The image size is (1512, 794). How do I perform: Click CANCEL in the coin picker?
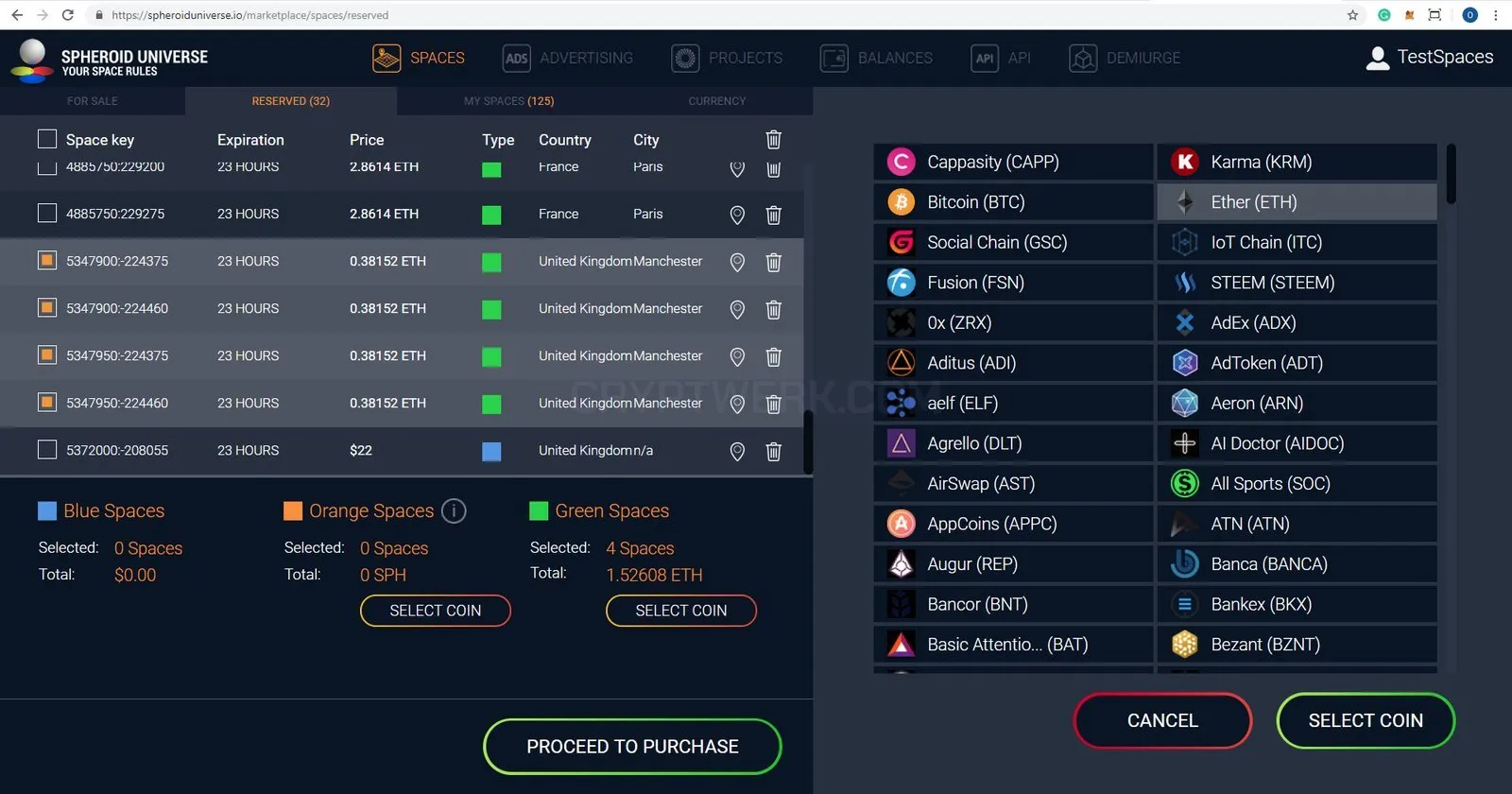click(1162, 721)
